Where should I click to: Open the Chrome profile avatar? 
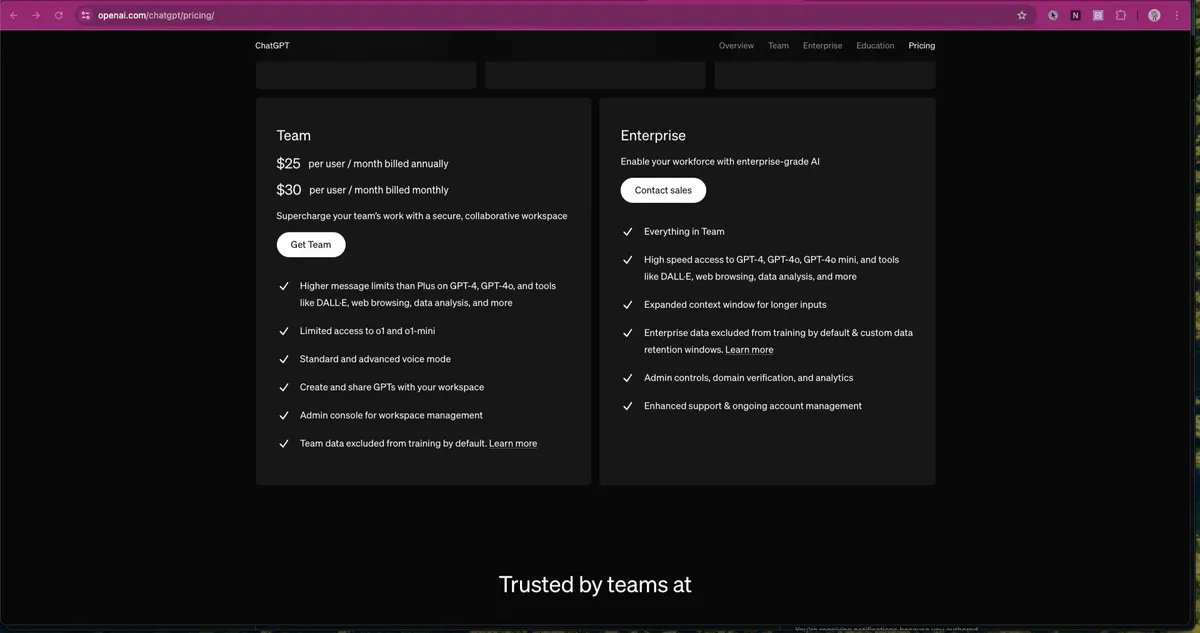coord(1154,15)
